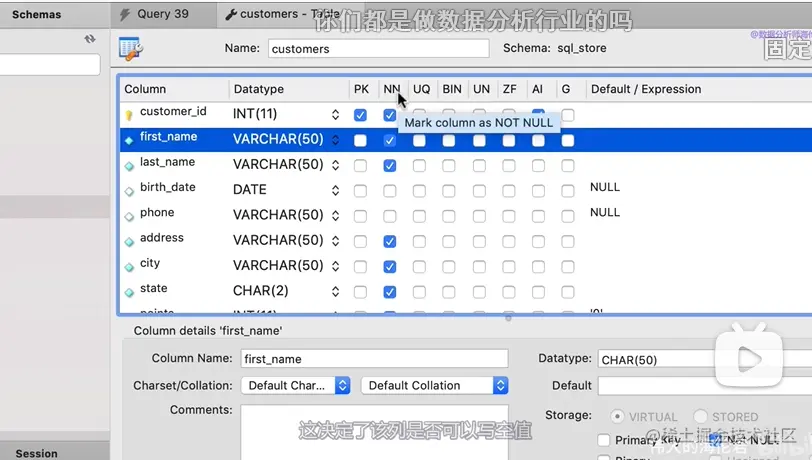
Task: Click the VARCHAR(50) datatype of city
Action: [x=278, y=266]
